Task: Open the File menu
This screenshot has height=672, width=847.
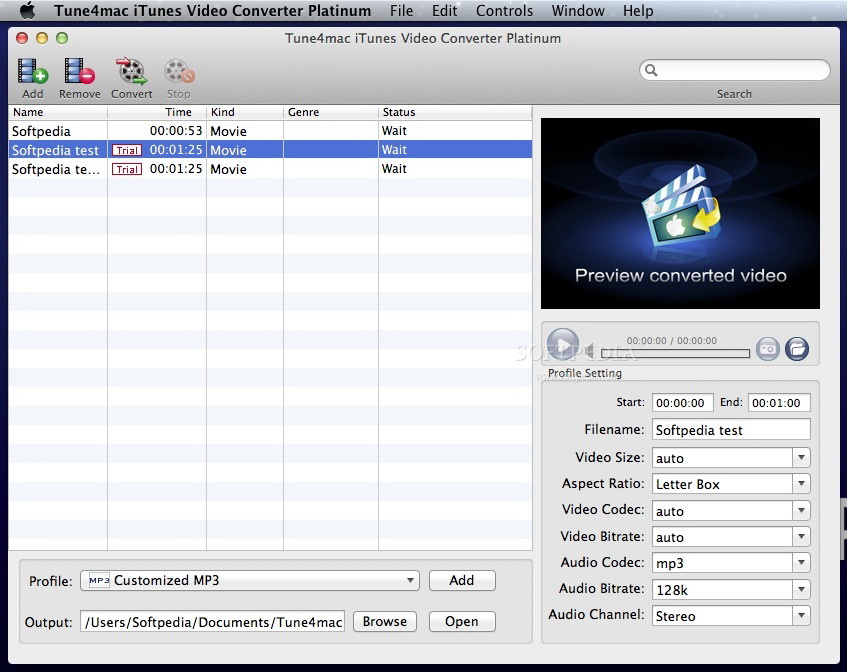Action: (401, 11)
